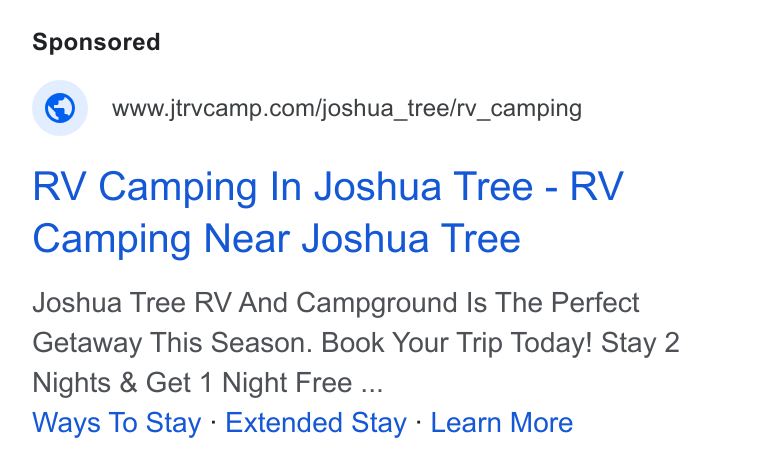Click the www.jtrvcamp.com display URL
The width and height of the screenshot is (760, 466).
click(x=347, y=108)
